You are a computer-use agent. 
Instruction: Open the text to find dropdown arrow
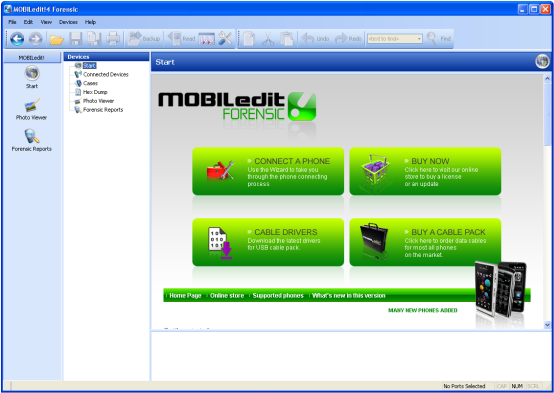[419, 39]
